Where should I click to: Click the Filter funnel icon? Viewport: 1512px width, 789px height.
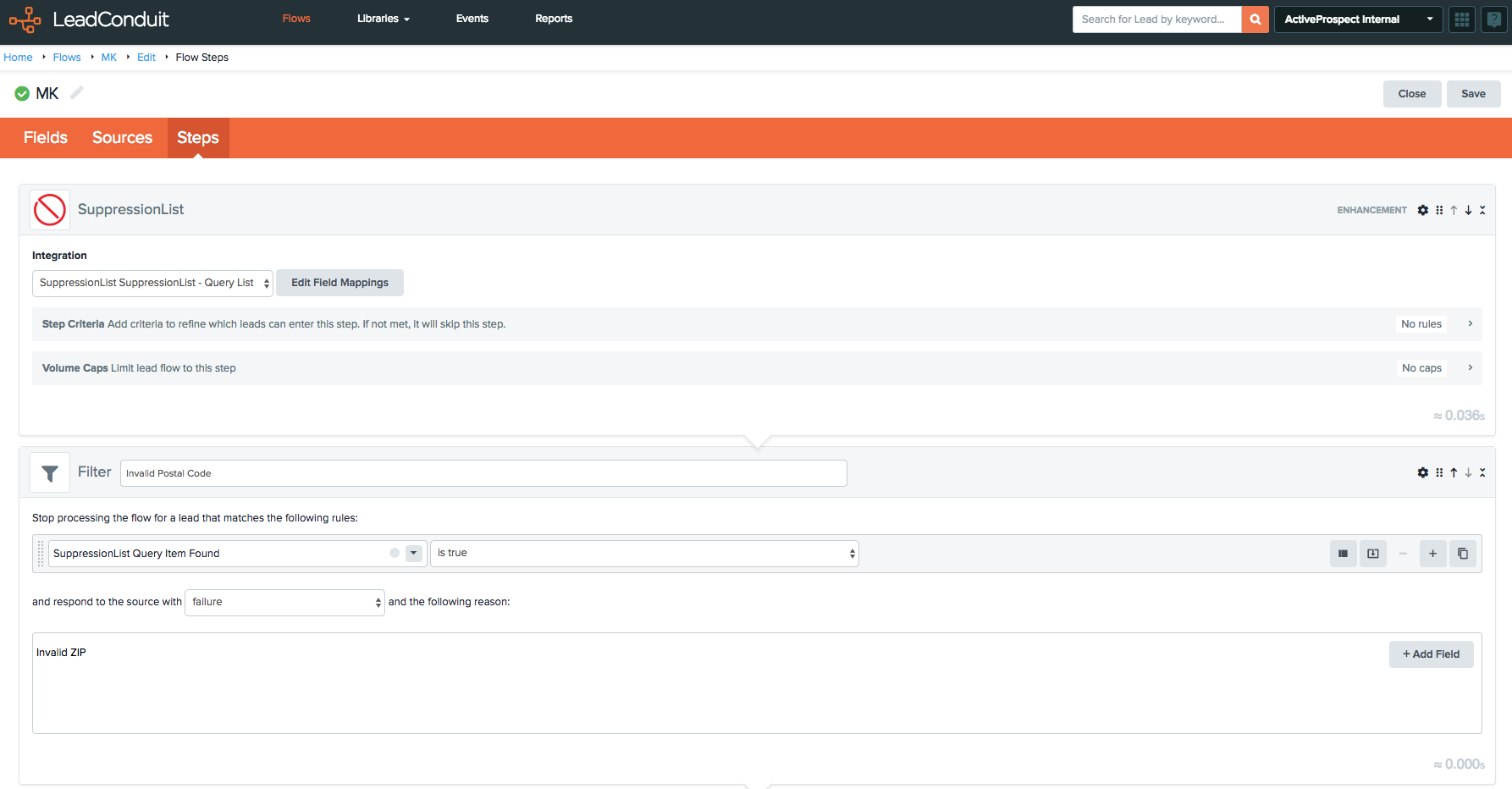click(x=50, y=472)
